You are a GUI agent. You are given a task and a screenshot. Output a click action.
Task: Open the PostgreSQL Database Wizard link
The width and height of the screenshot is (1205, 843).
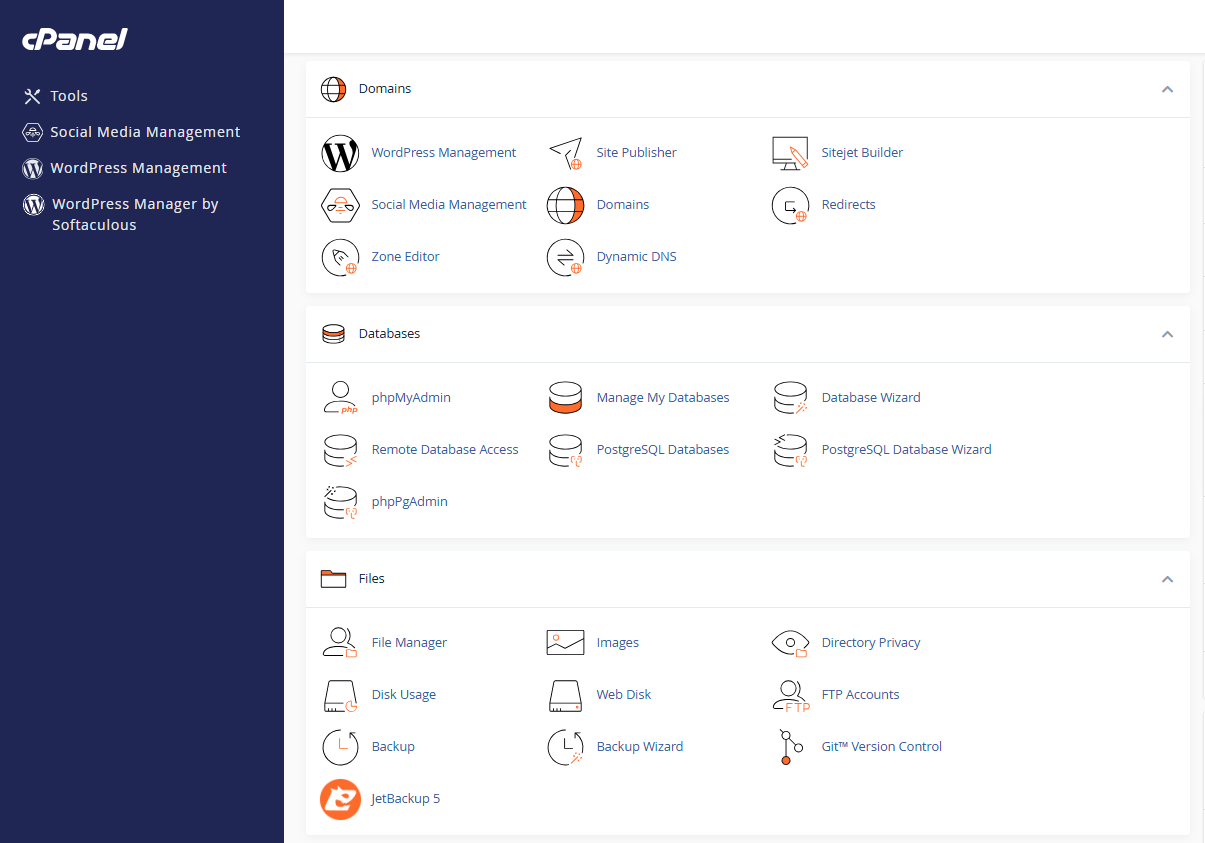click(x=906, y=450)
